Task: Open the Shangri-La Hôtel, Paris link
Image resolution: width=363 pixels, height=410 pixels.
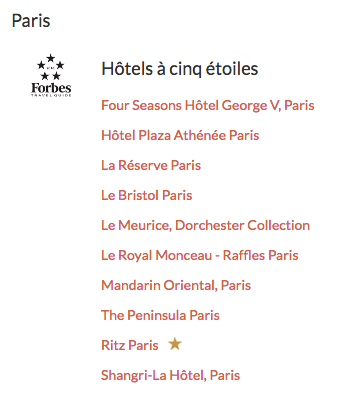Action: coord(170,375)
